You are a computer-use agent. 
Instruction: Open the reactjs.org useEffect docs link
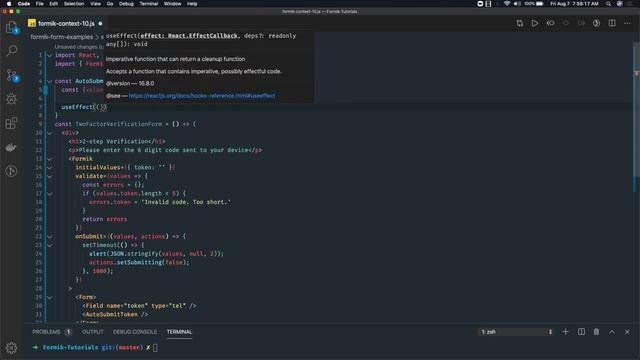click(202, 96)
